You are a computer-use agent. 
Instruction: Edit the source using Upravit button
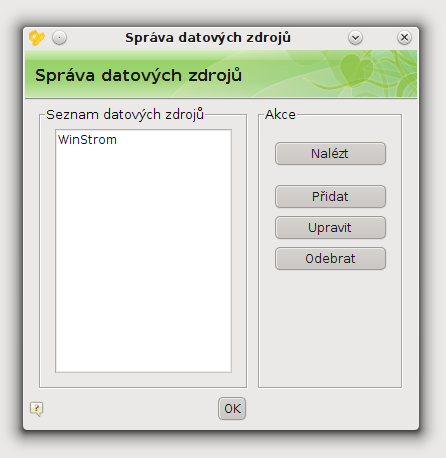point(330,228)
